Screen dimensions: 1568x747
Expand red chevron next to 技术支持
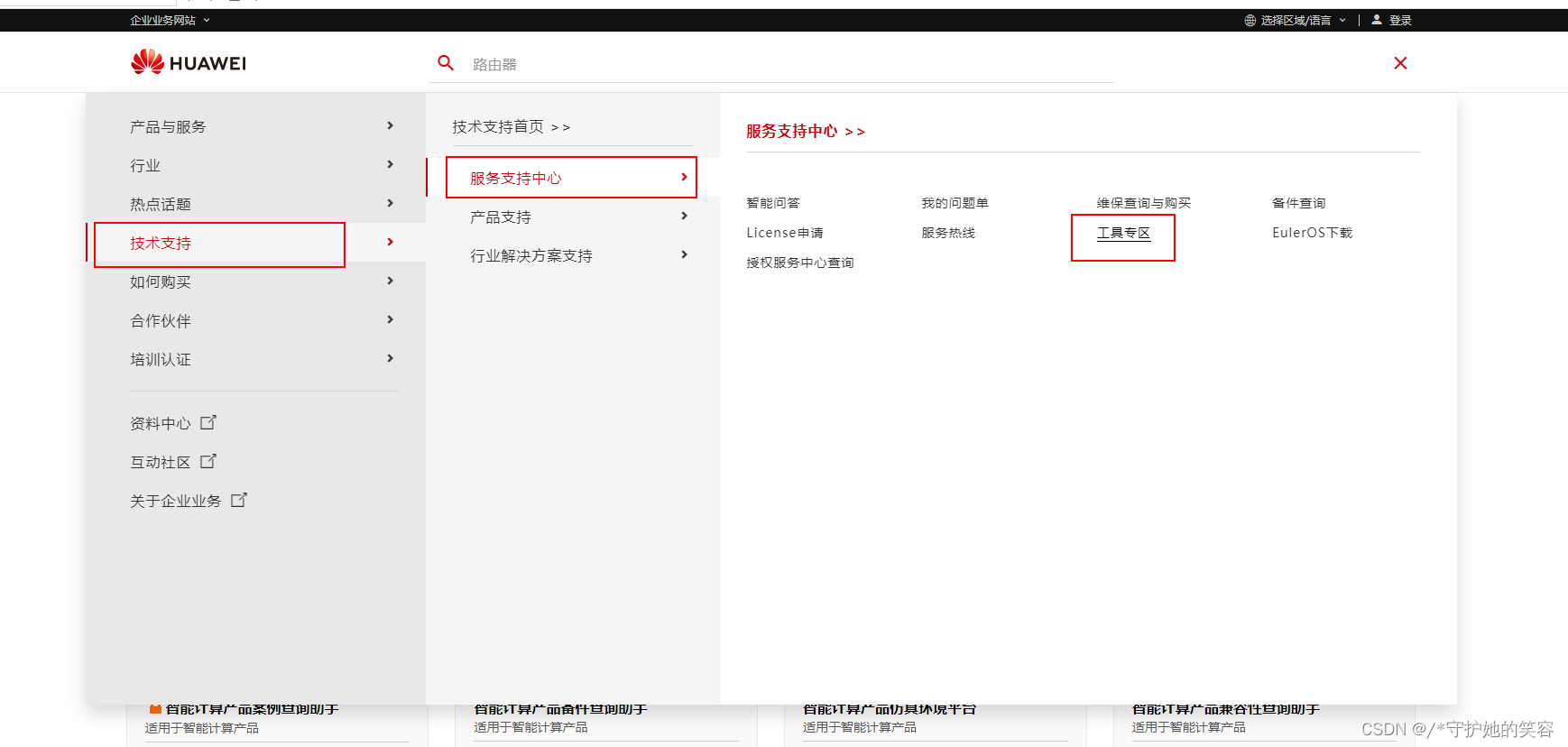click(390, 242)
